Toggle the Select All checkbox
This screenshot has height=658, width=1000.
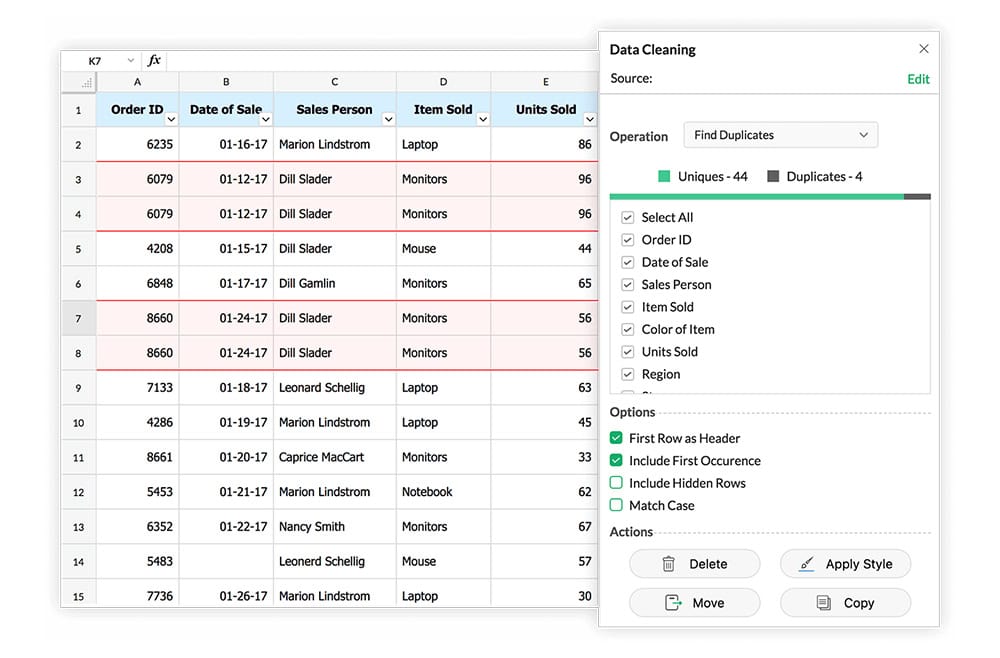(628, 217)
